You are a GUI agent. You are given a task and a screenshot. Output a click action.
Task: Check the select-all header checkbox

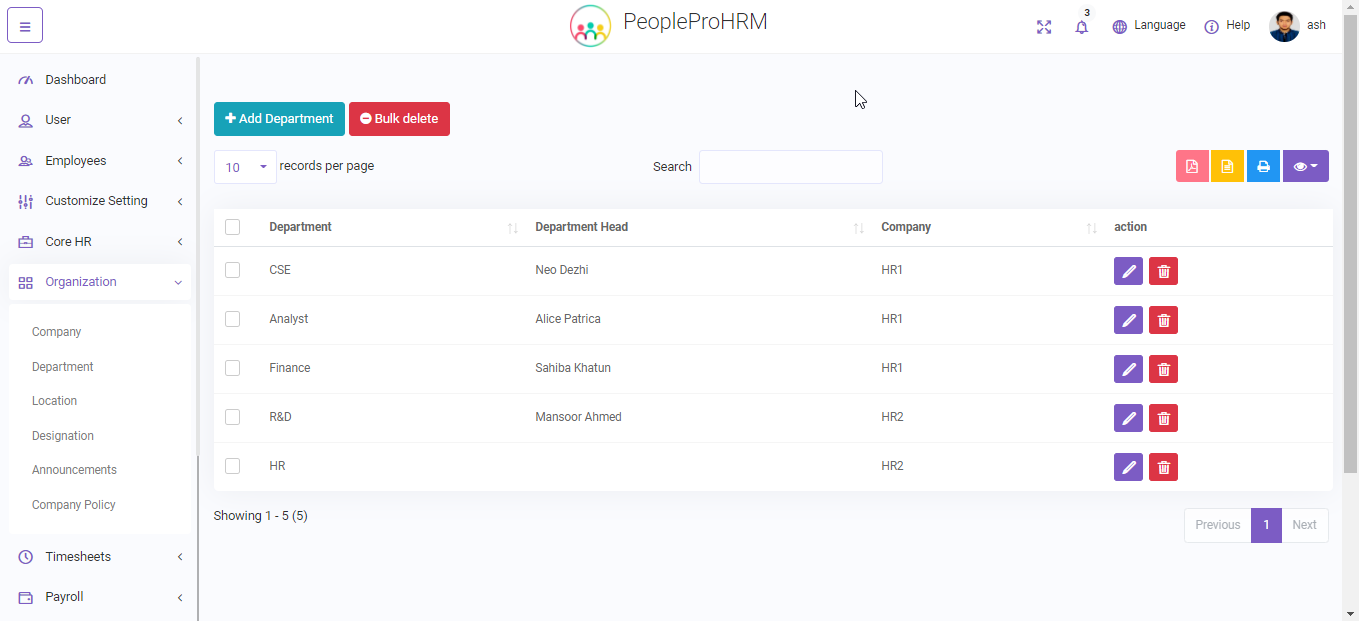(233, 227)
